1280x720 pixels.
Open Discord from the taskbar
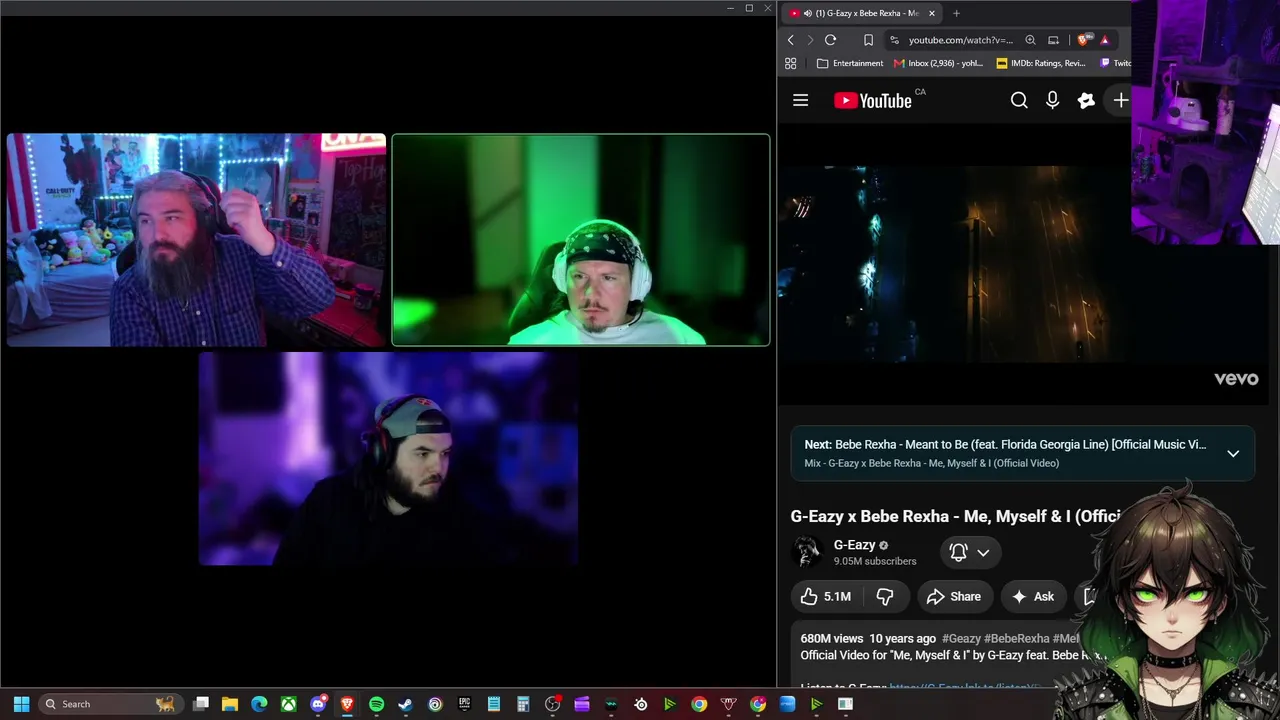pyautogui.click(x=318, y=704)
